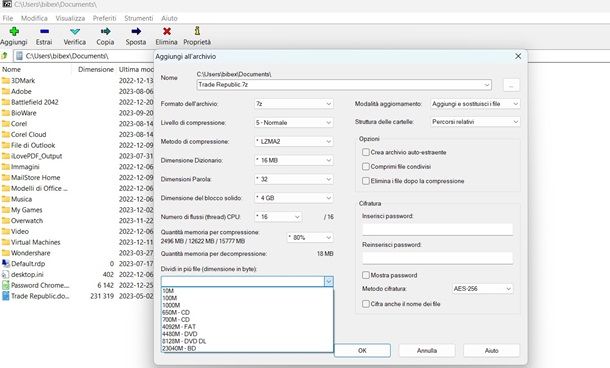Click the Aggiungi green plus icon
Viewport: 610px width, 368px height.
pyautogui.click(x=14, y=32)
